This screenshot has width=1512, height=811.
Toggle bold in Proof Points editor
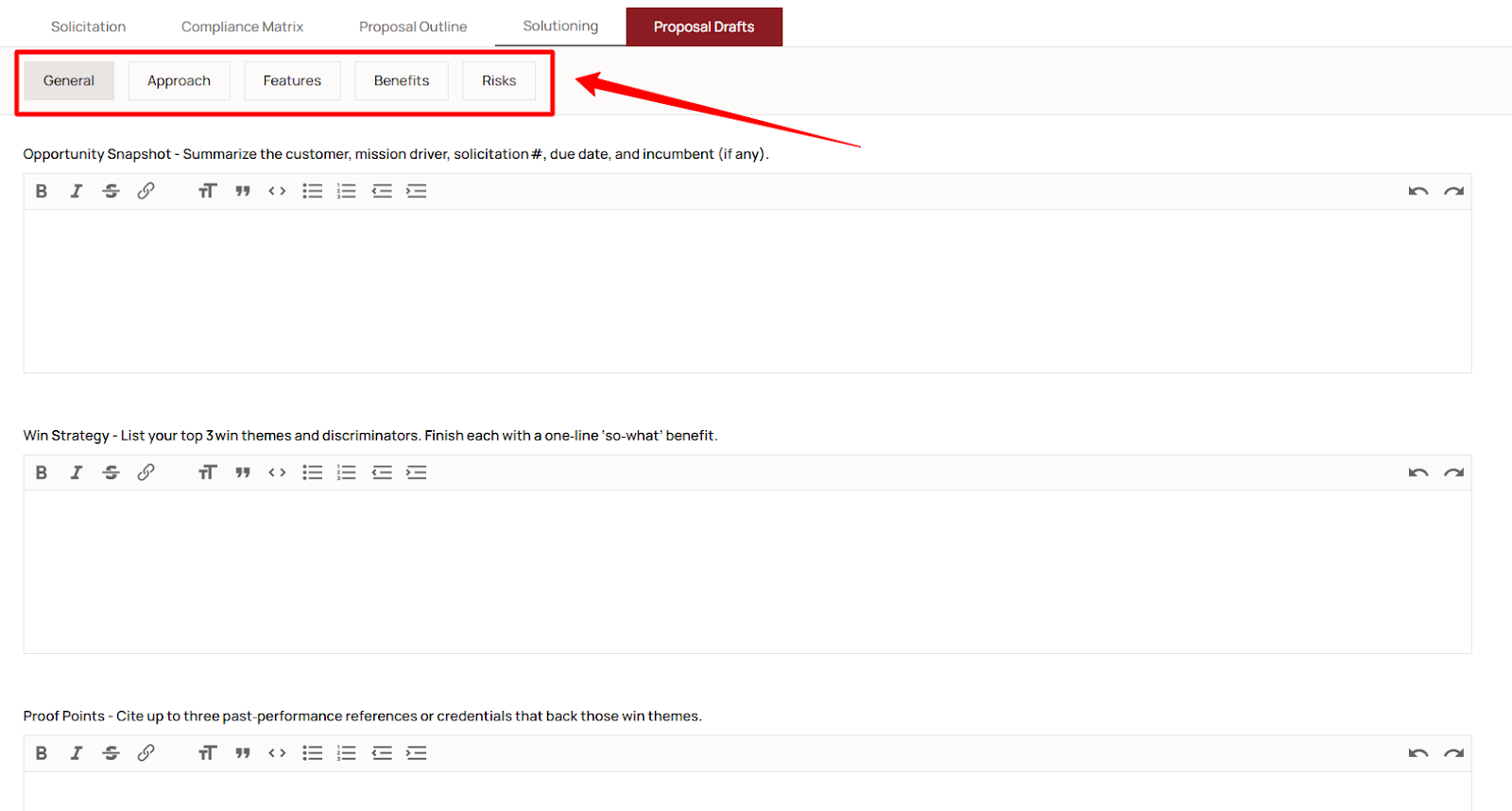(42, 753)
